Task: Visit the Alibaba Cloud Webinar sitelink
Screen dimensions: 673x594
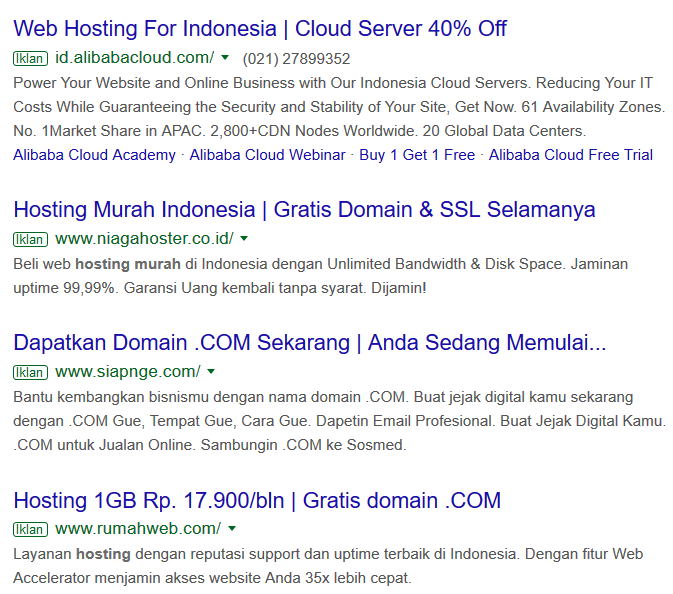Action: click(x=268, y=155)
